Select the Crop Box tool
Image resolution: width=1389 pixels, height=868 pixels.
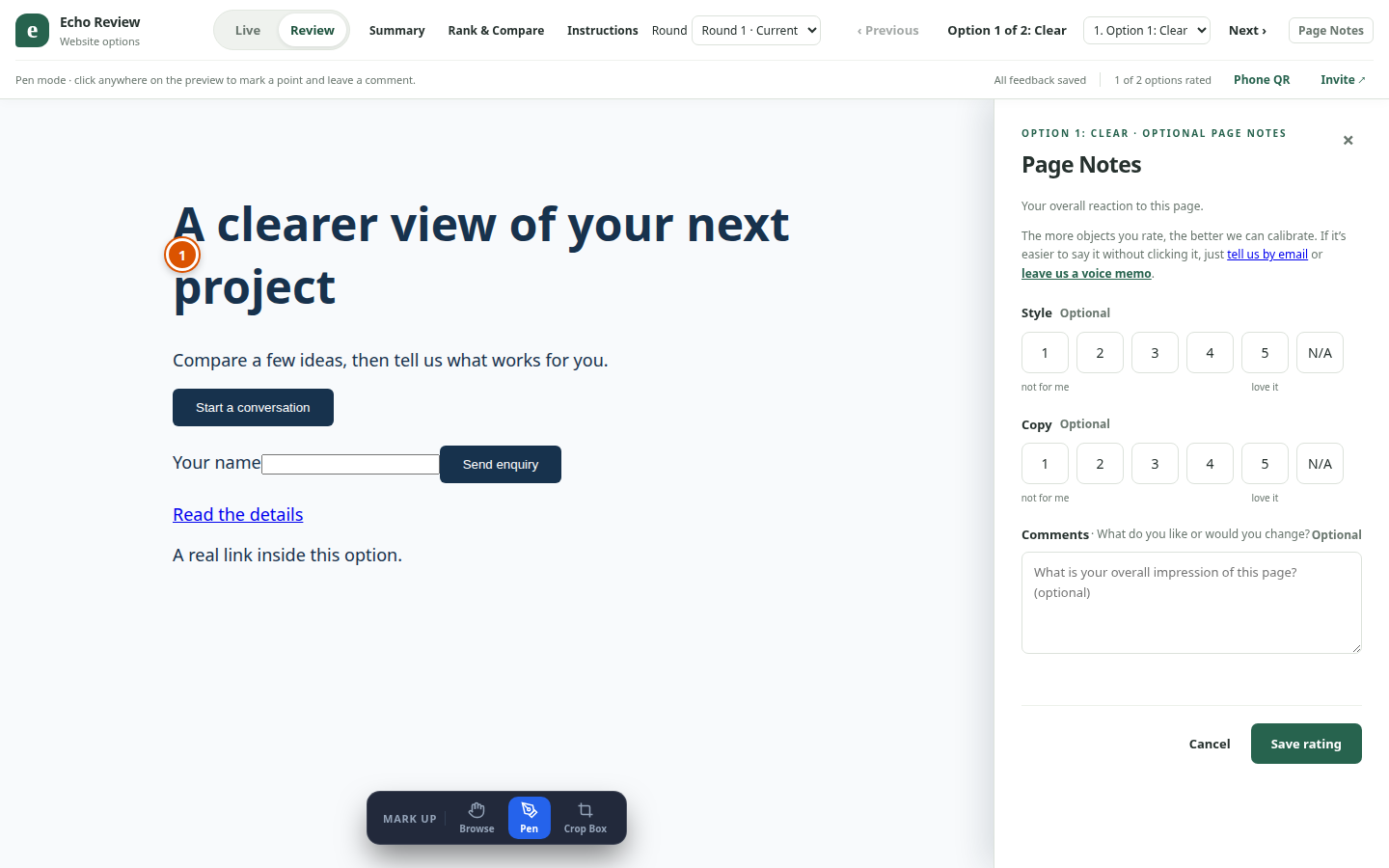[x=586, y=818]
